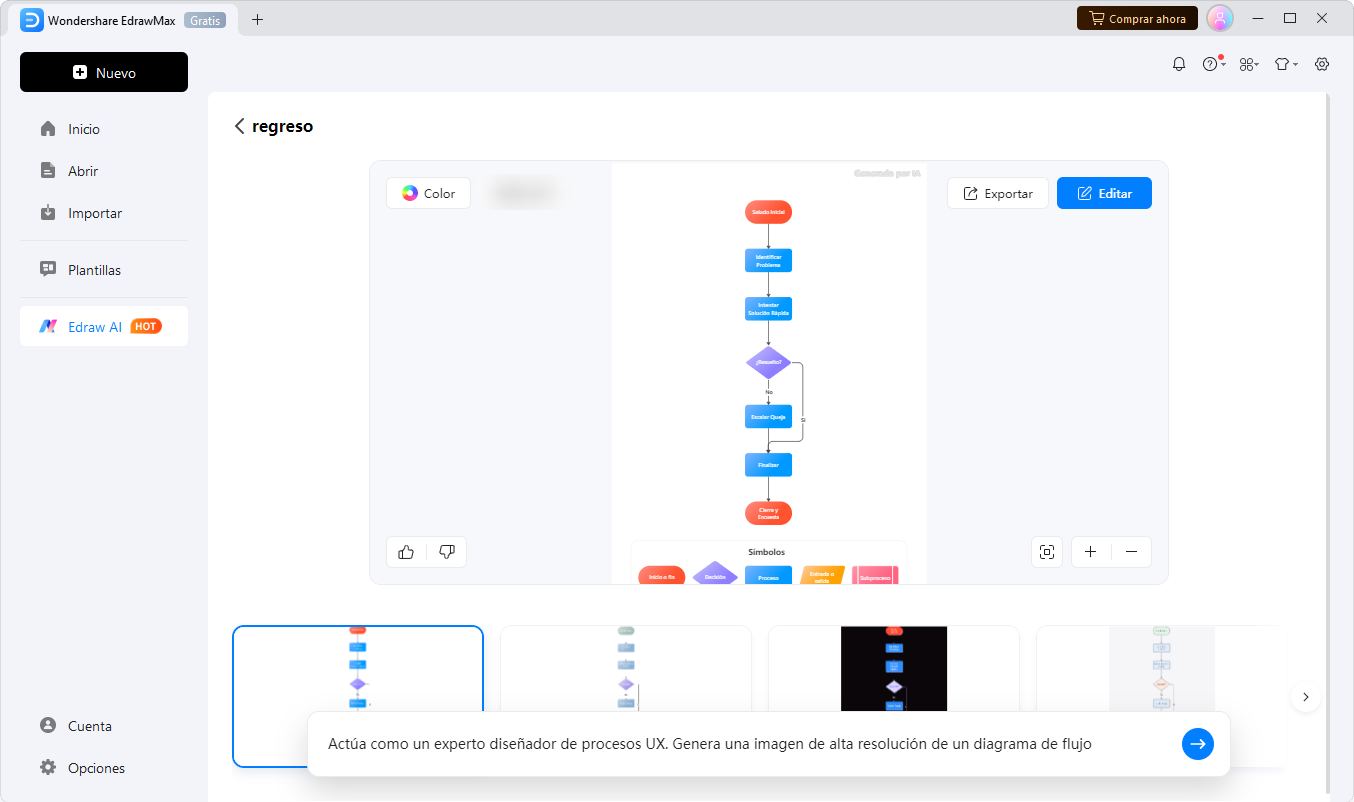Give the diagram a thumbs up
This screenshot has height=802, width=1354.
pyautogui.click(x=406, y=551)
